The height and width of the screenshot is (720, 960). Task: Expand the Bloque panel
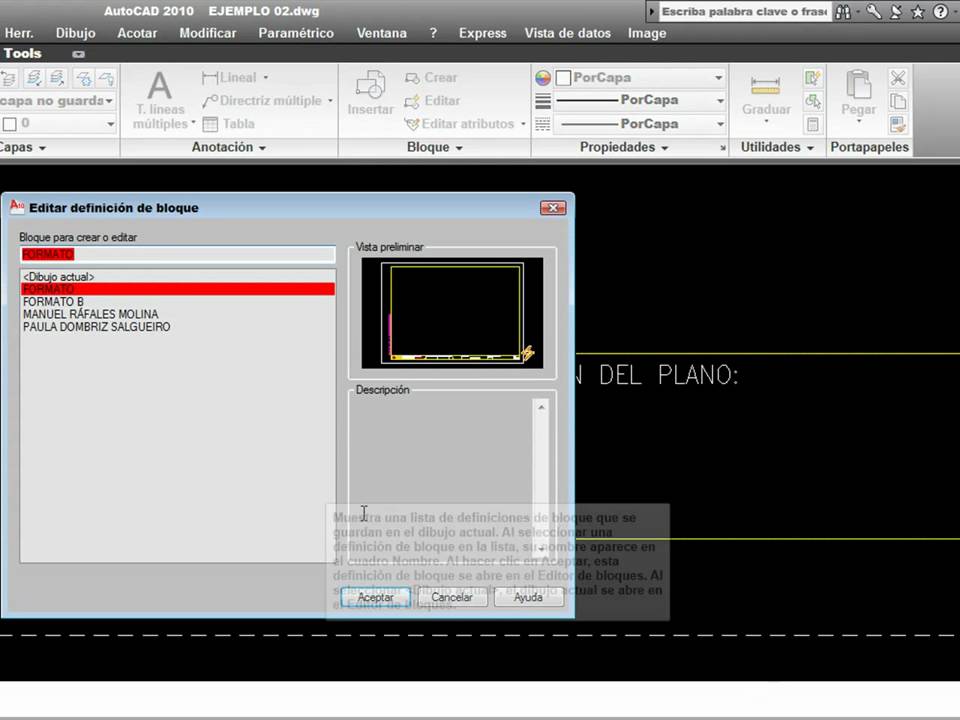(x=435, y=148)
